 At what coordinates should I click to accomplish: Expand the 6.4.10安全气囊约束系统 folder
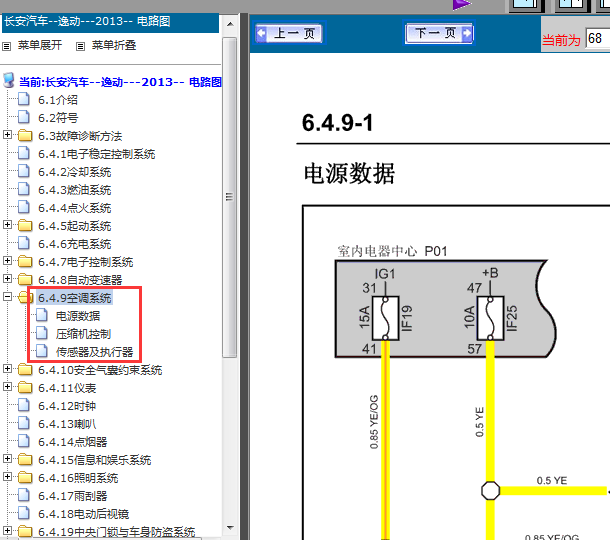tap(7, 368)
